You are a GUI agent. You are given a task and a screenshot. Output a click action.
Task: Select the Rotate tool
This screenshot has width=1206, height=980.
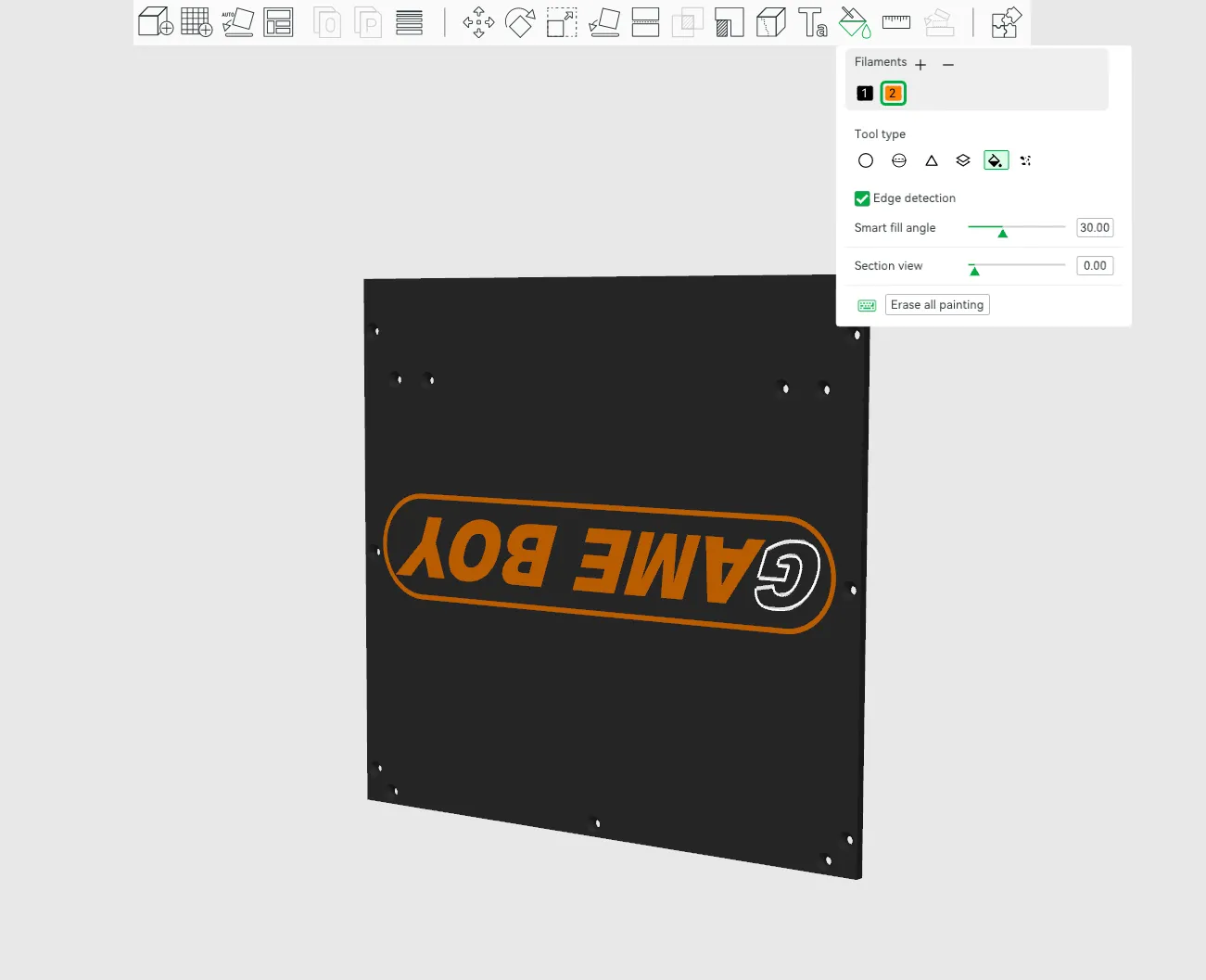pos(520,21)
